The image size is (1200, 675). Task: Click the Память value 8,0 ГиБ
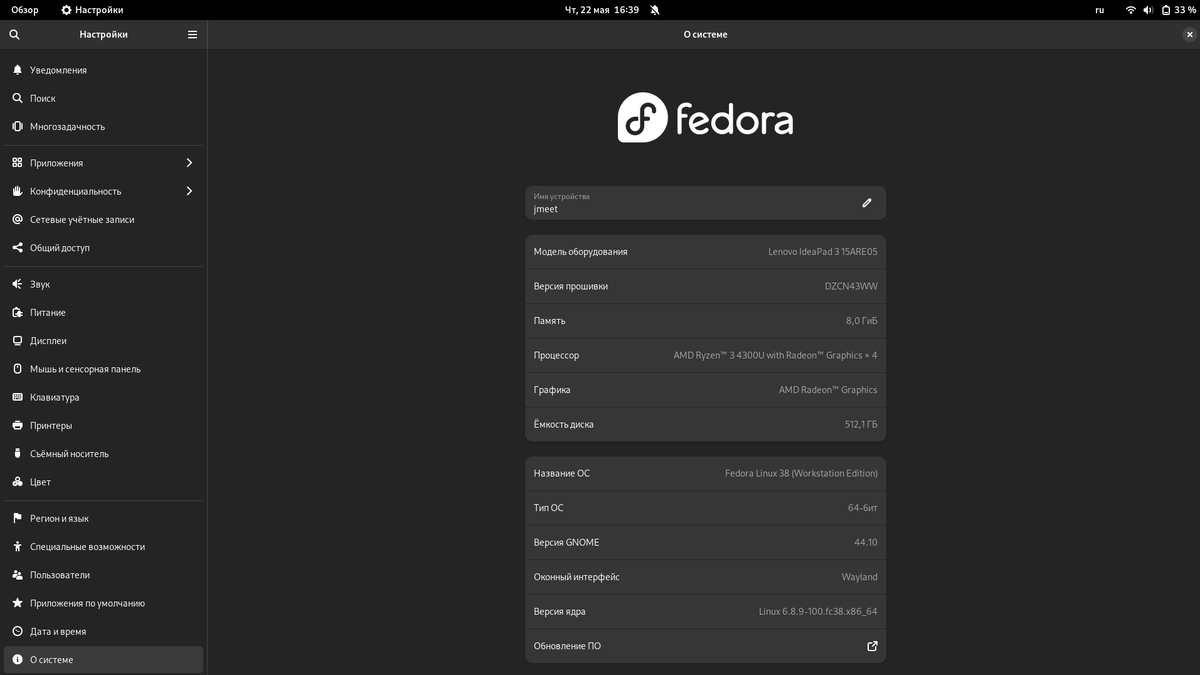pos(862,321)
